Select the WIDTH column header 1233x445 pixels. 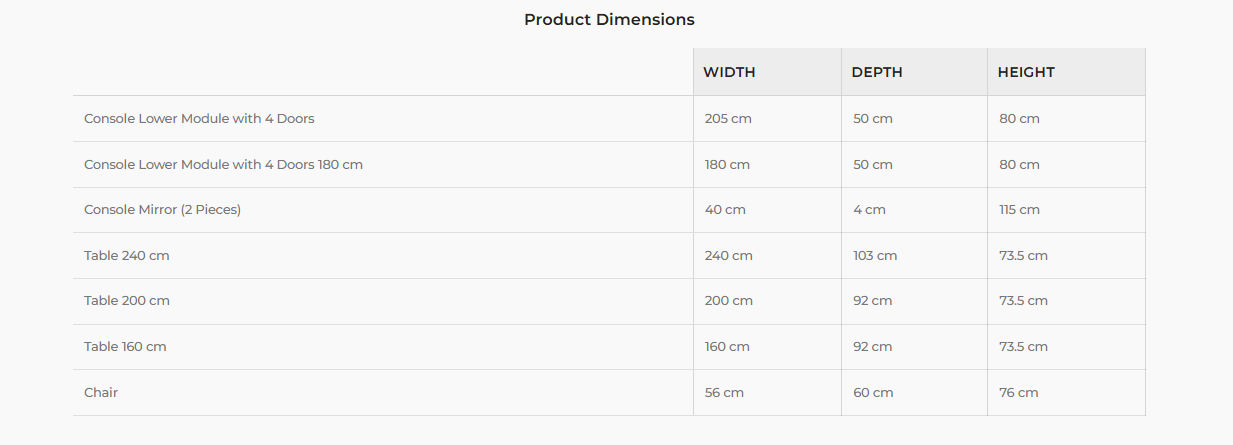pyautogui.click(x=729, y=72)
